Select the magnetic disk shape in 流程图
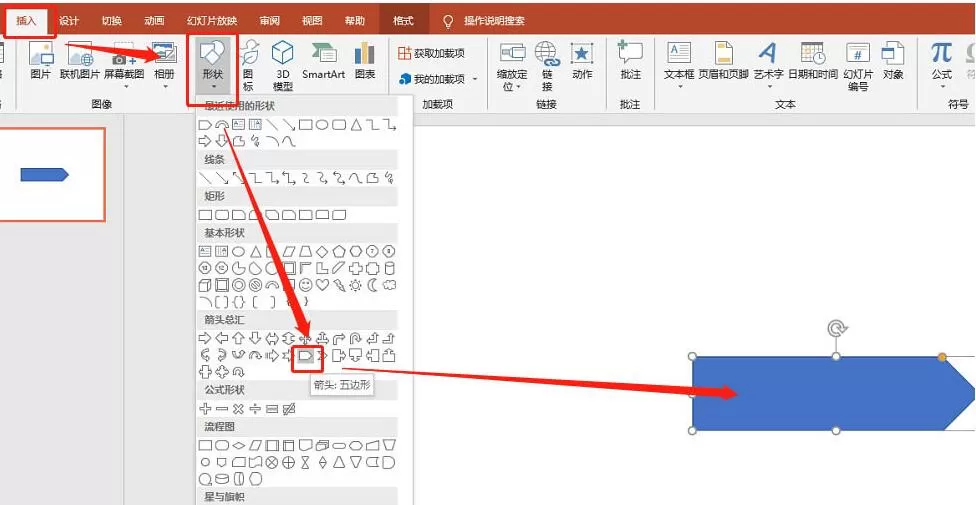 [x=222, y=479]
